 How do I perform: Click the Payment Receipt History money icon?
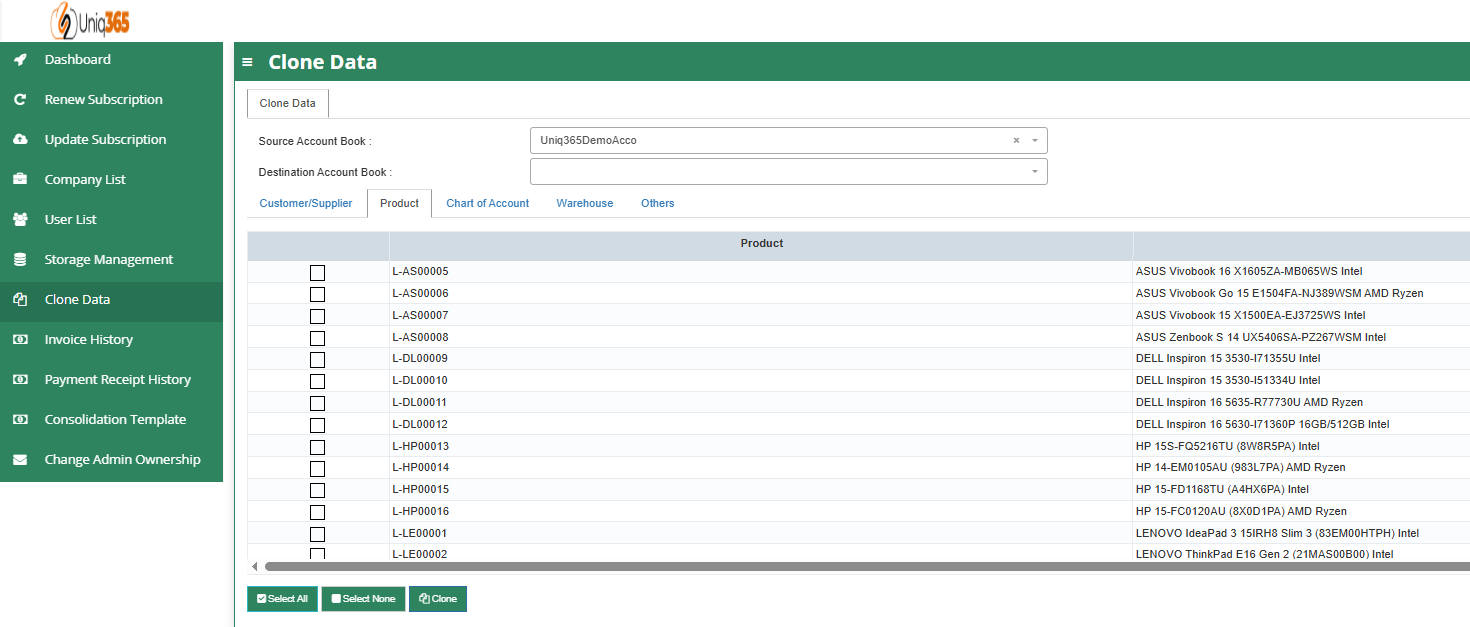(20, 380)
